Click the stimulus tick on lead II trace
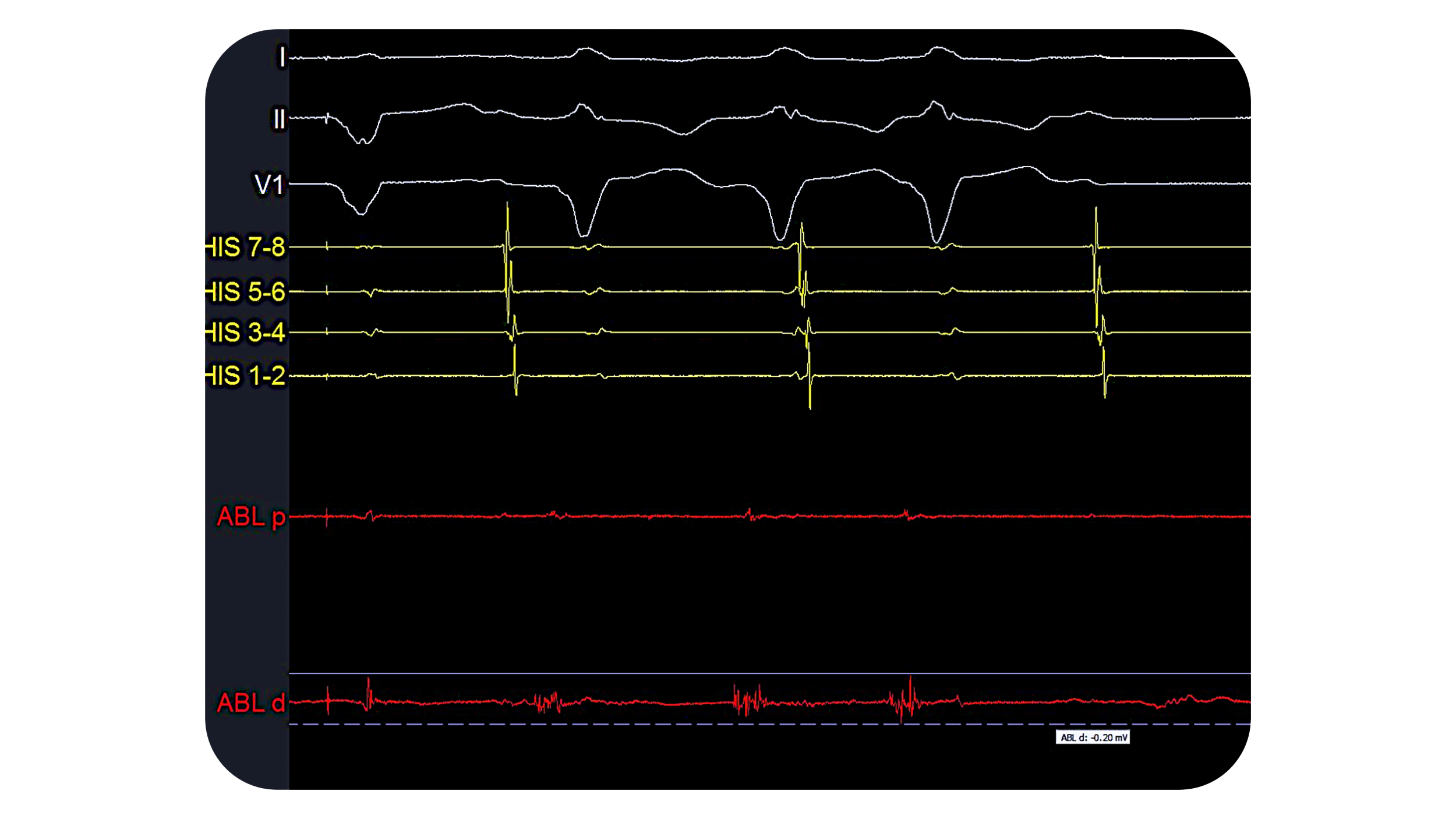 [x=327, y=118]
